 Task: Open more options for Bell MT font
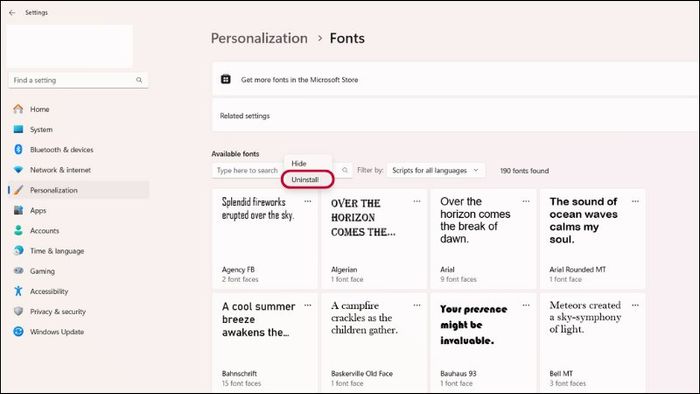pyautogui.click(x=635, y=306)
